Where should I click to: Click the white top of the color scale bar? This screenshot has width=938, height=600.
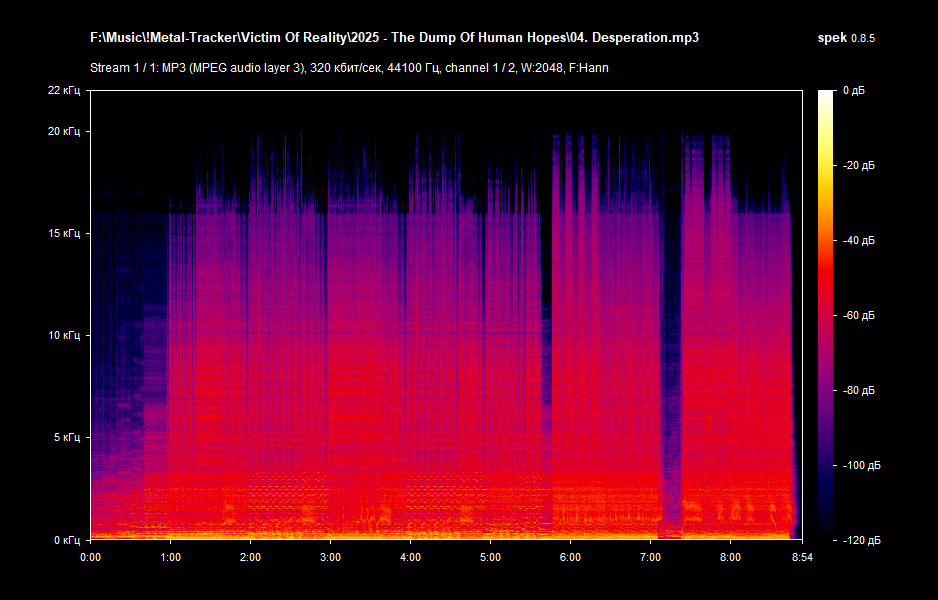[x=825, y=96]
